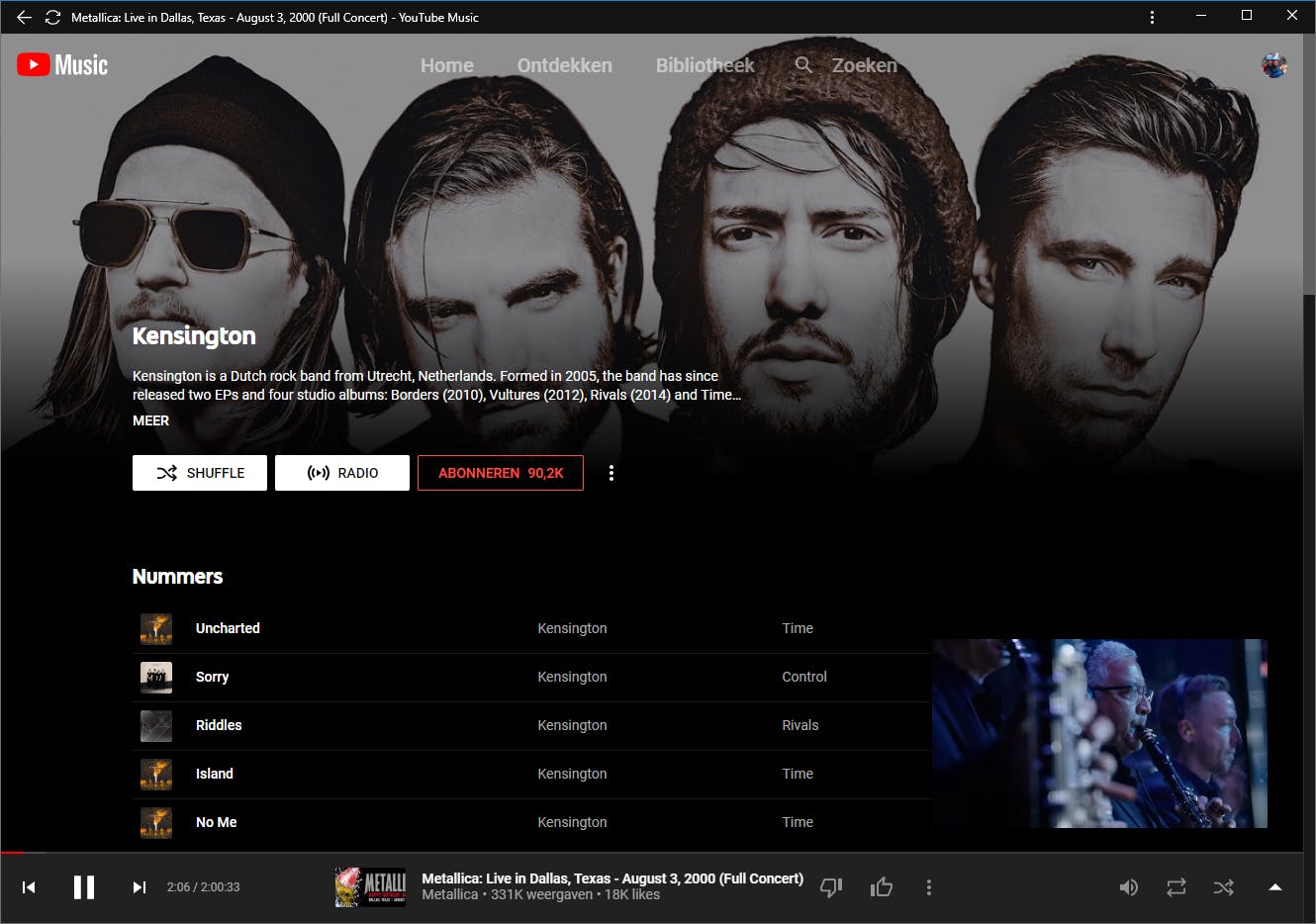Screen dimensions: 1316x924
Task: Click the Kensington artist name heading
Action: (x=194, y=336)
